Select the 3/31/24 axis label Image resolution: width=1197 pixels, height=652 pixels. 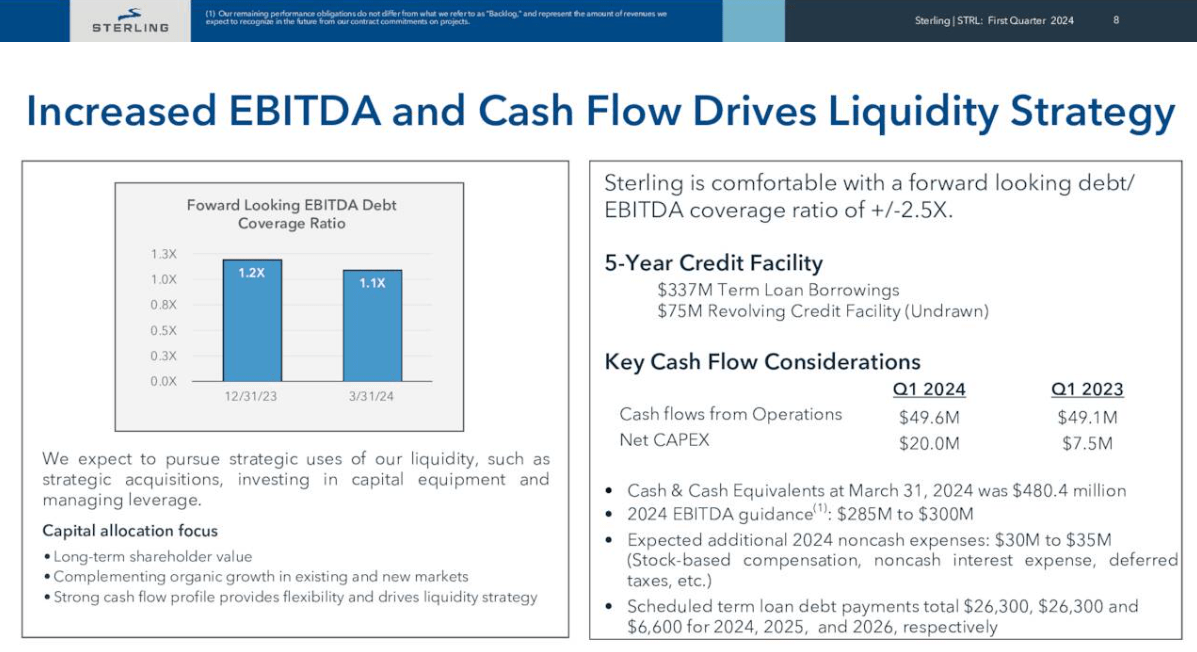372,395
